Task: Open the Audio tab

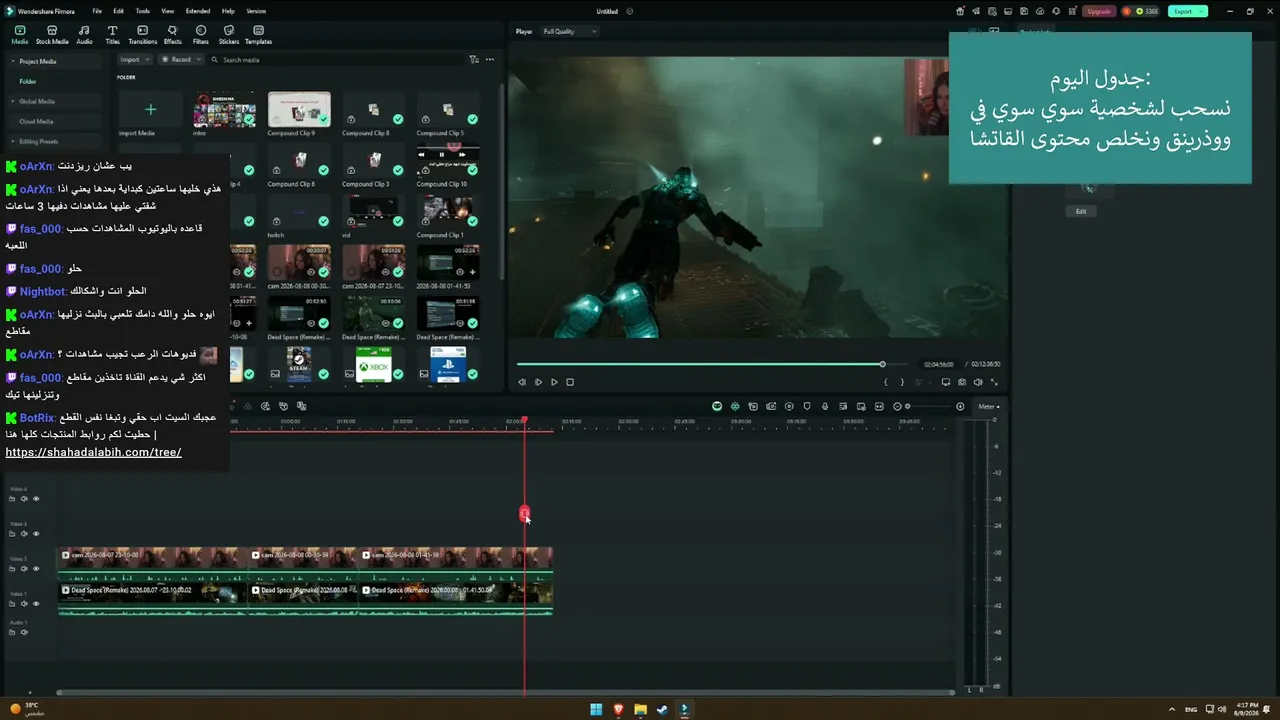Action: click(84, 35)
